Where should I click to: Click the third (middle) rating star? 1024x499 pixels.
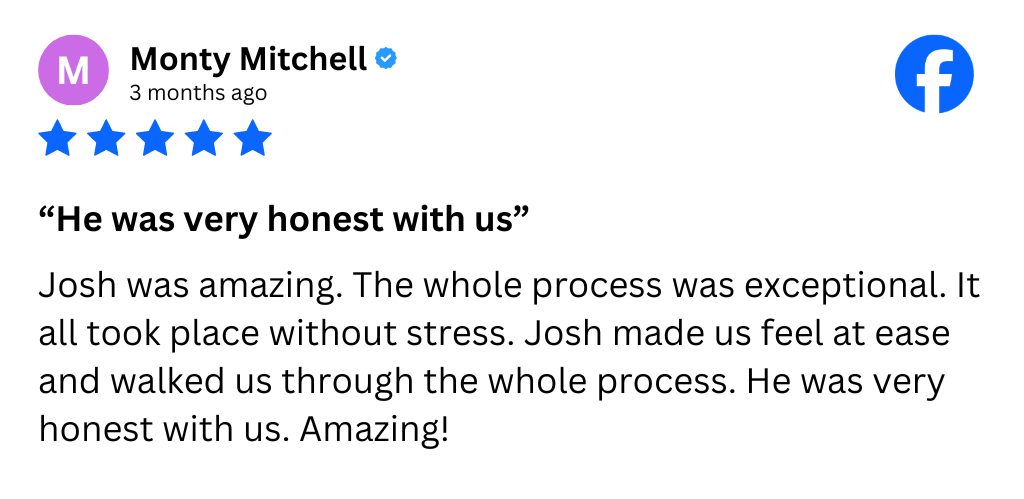point(155,139)
